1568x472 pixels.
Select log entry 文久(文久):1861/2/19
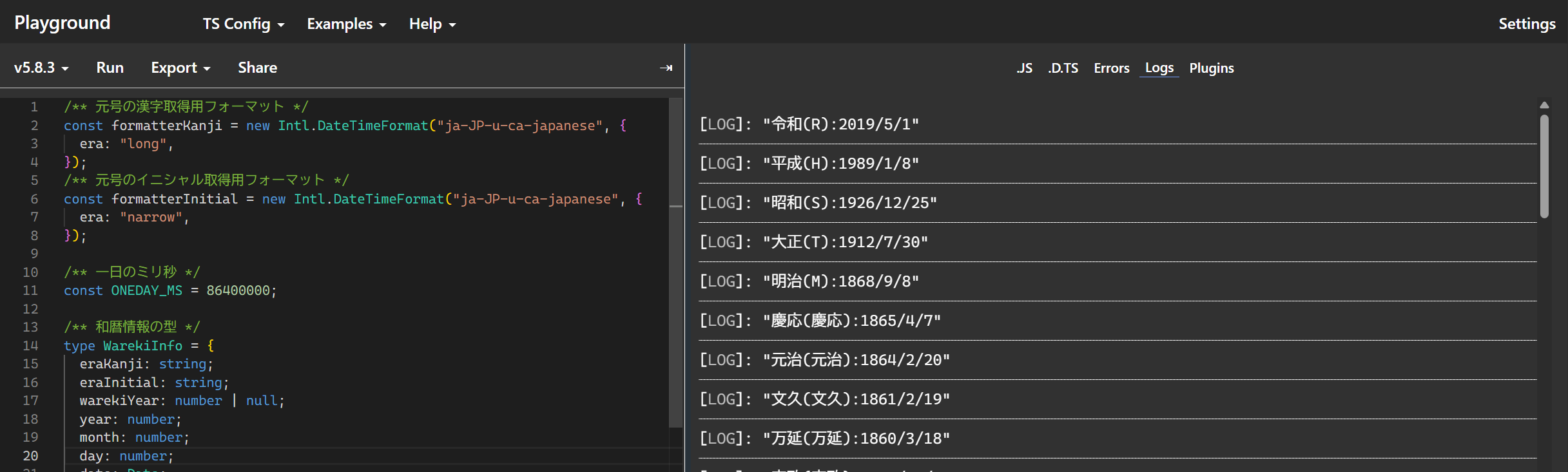pos(1118,399)
